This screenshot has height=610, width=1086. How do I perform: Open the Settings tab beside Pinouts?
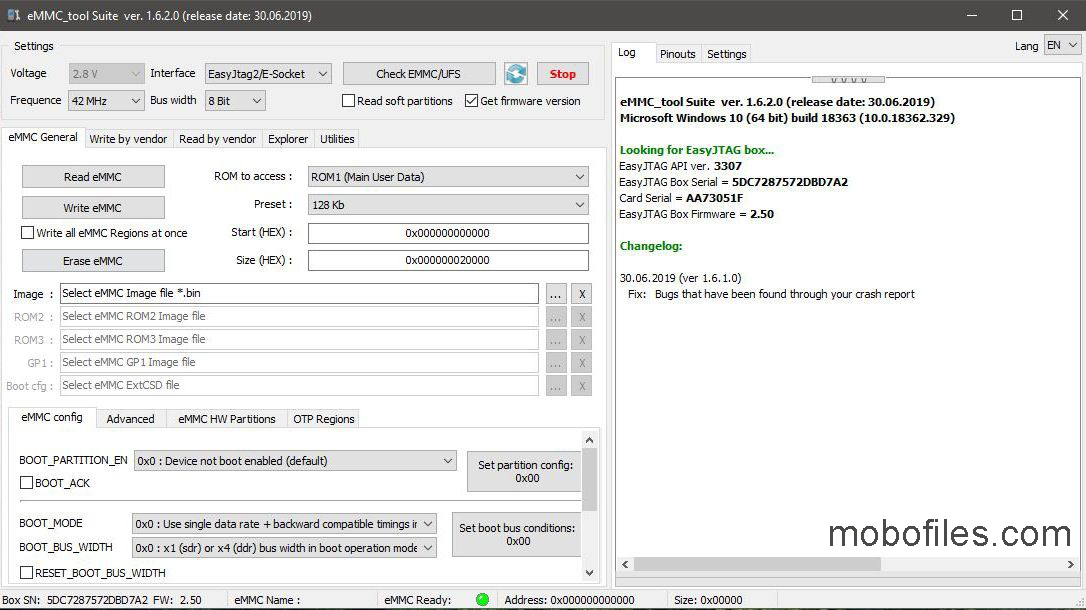tap(727, 54)
